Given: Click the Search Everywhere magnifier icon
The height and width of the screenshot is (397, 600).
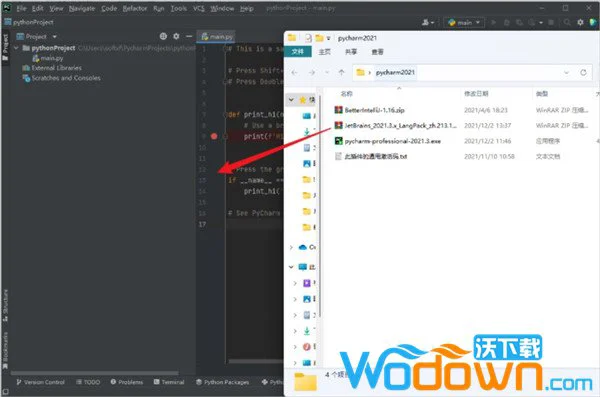Looking at the screenshot, I should [x=567, y=23].
